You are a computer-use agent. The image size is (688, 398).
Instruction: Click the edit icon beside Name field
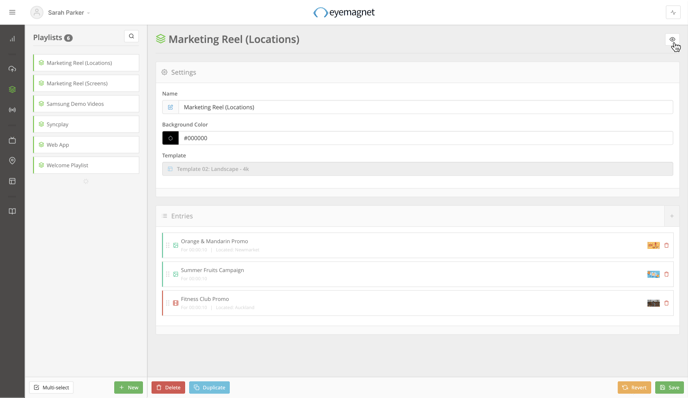tap(170, 107)
